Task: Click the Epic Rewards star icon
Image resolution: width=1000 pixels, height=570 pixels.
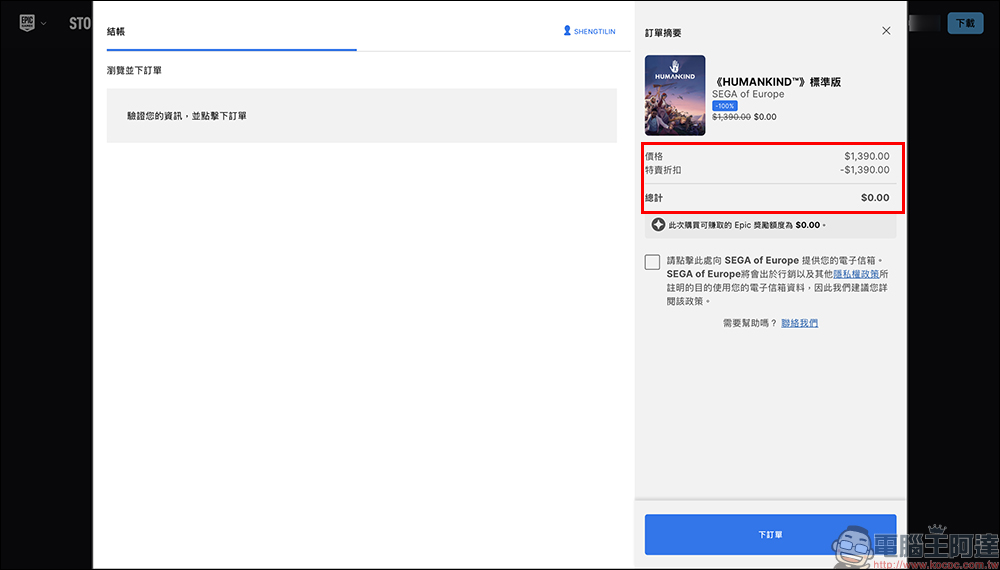Action: tap(658, 225)
